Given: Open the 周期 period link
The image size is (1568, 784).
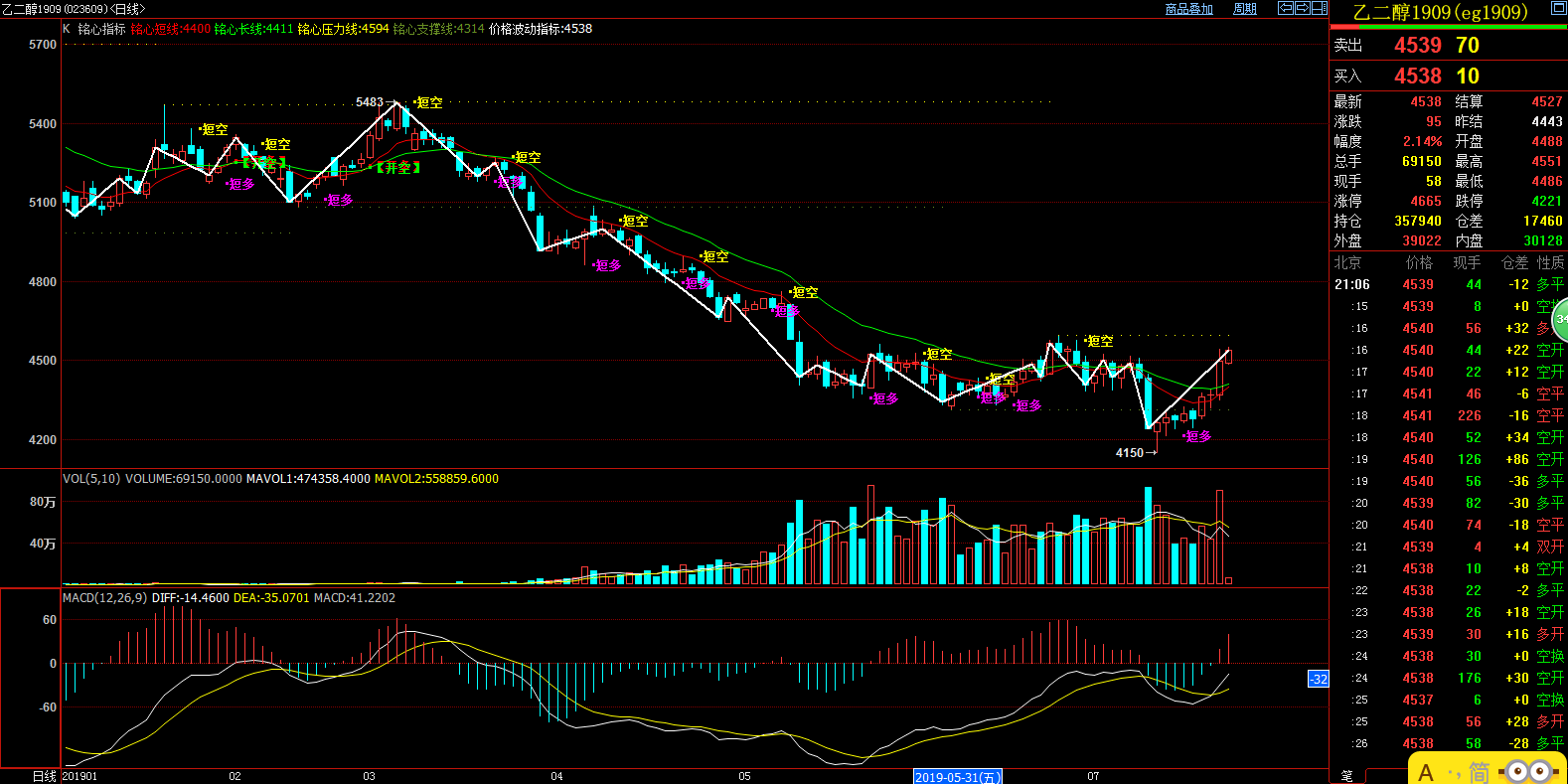Looking at the screenshot, I should (1245, 9).
